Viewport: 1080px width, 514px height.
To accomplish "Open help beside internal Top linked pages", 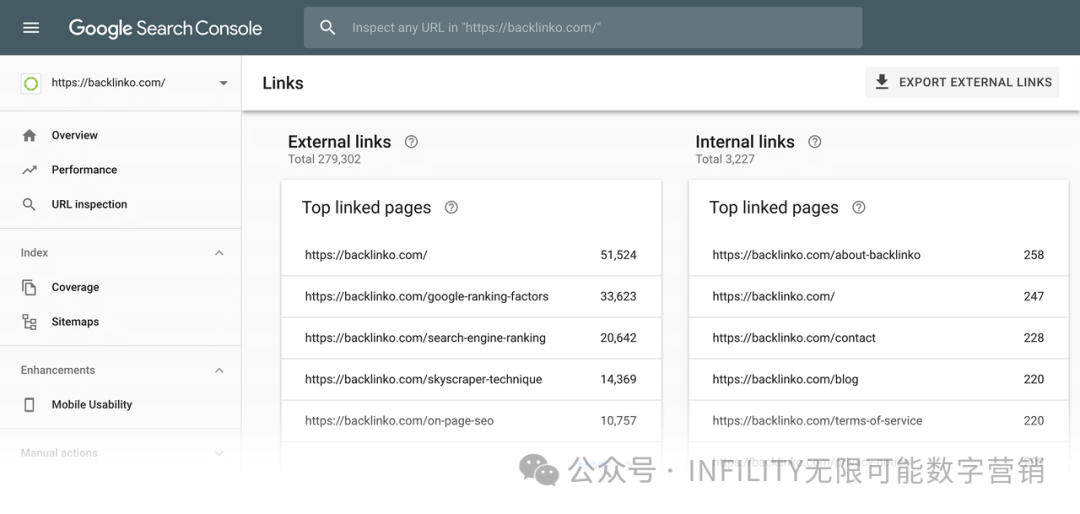I will pos(859,207).
